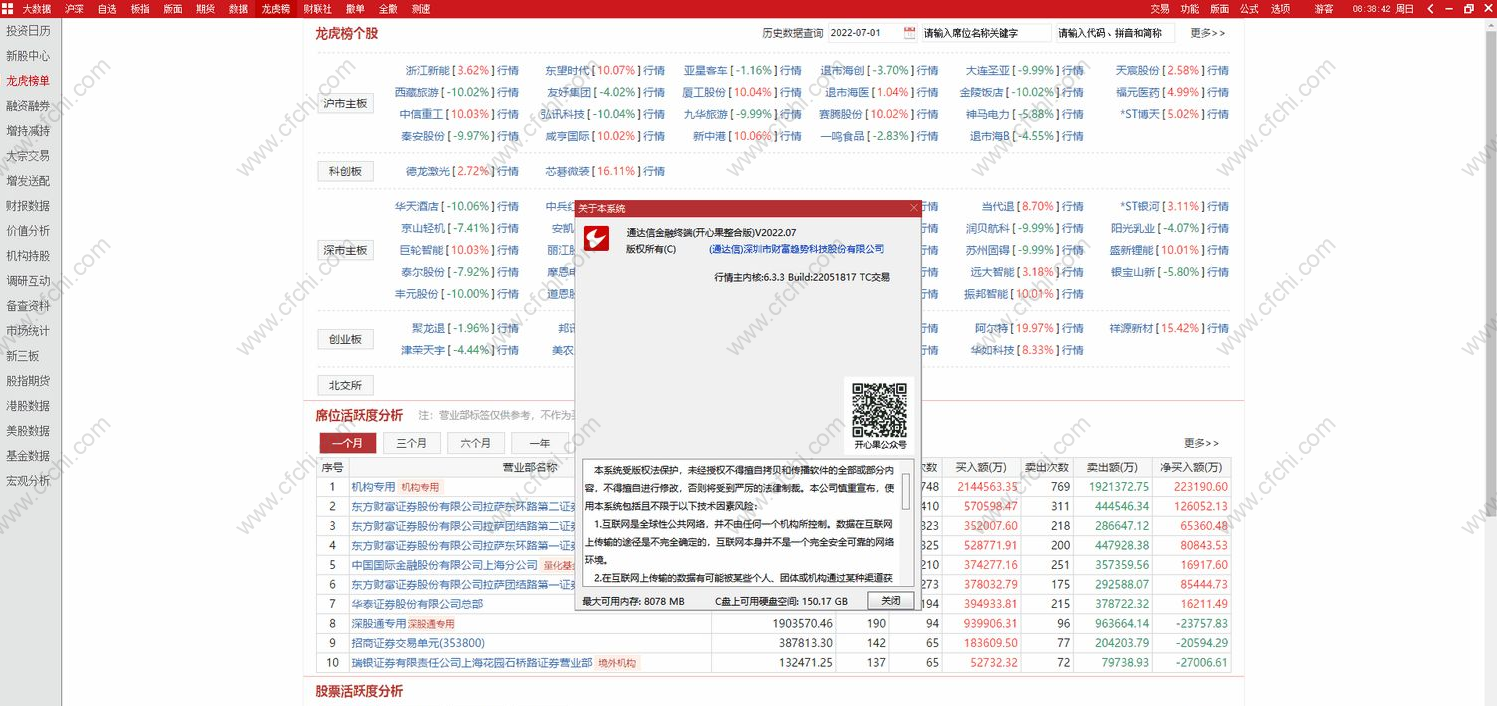Viewport: 1497px width, 706px height.
Task: Open the grid menu icon at top-left
Action: 8,8
